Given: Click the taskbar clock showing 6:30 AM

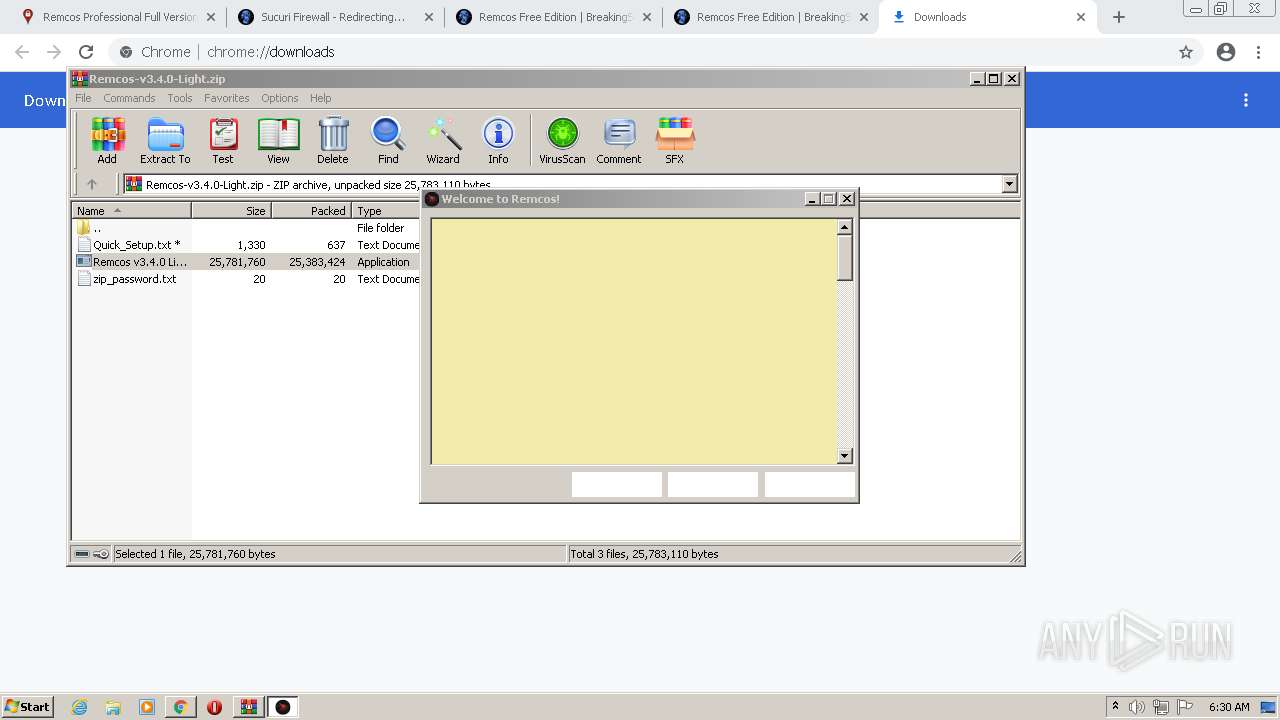Looking at the screenshot, I should 1229,707.
